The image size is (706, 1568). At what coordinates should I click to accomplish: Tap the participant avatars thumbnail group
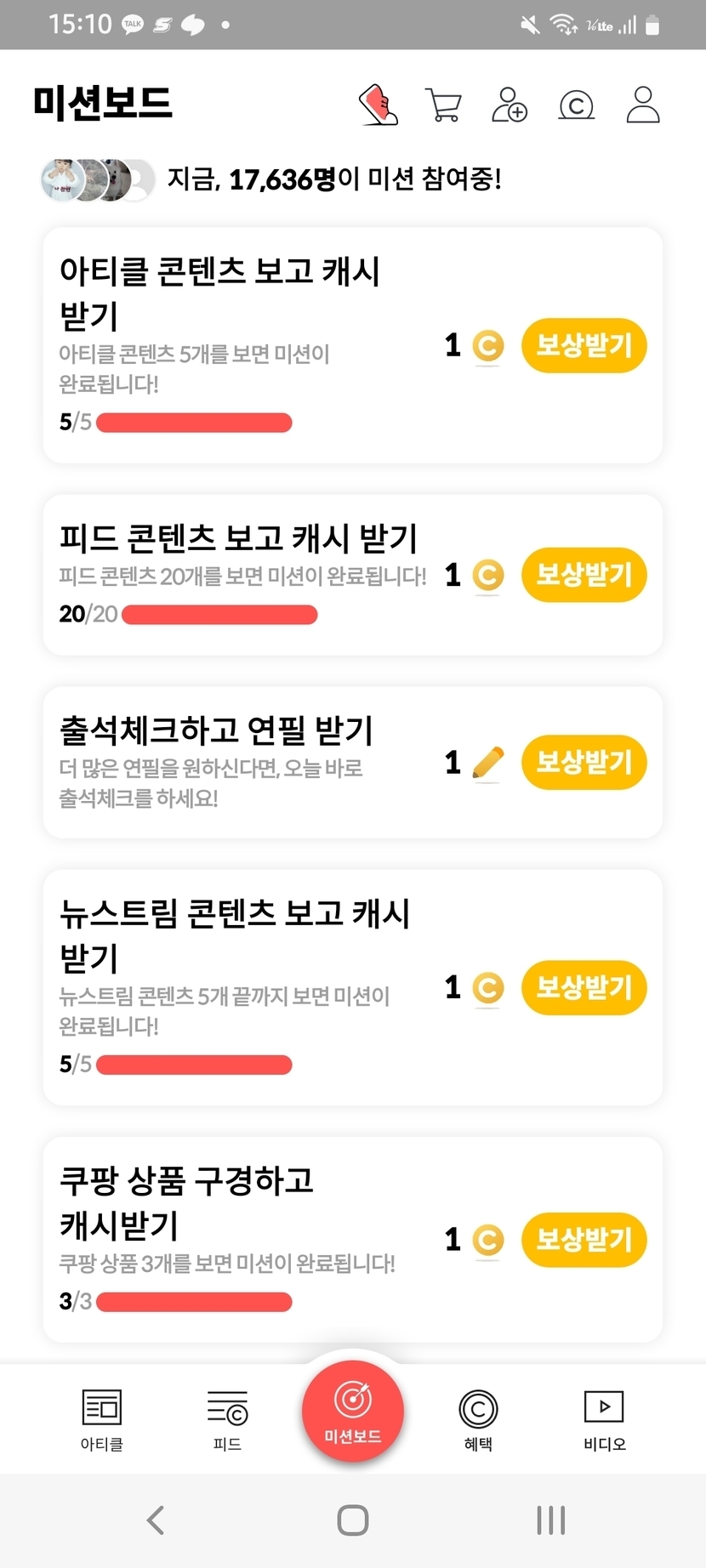tap(98, 179)
